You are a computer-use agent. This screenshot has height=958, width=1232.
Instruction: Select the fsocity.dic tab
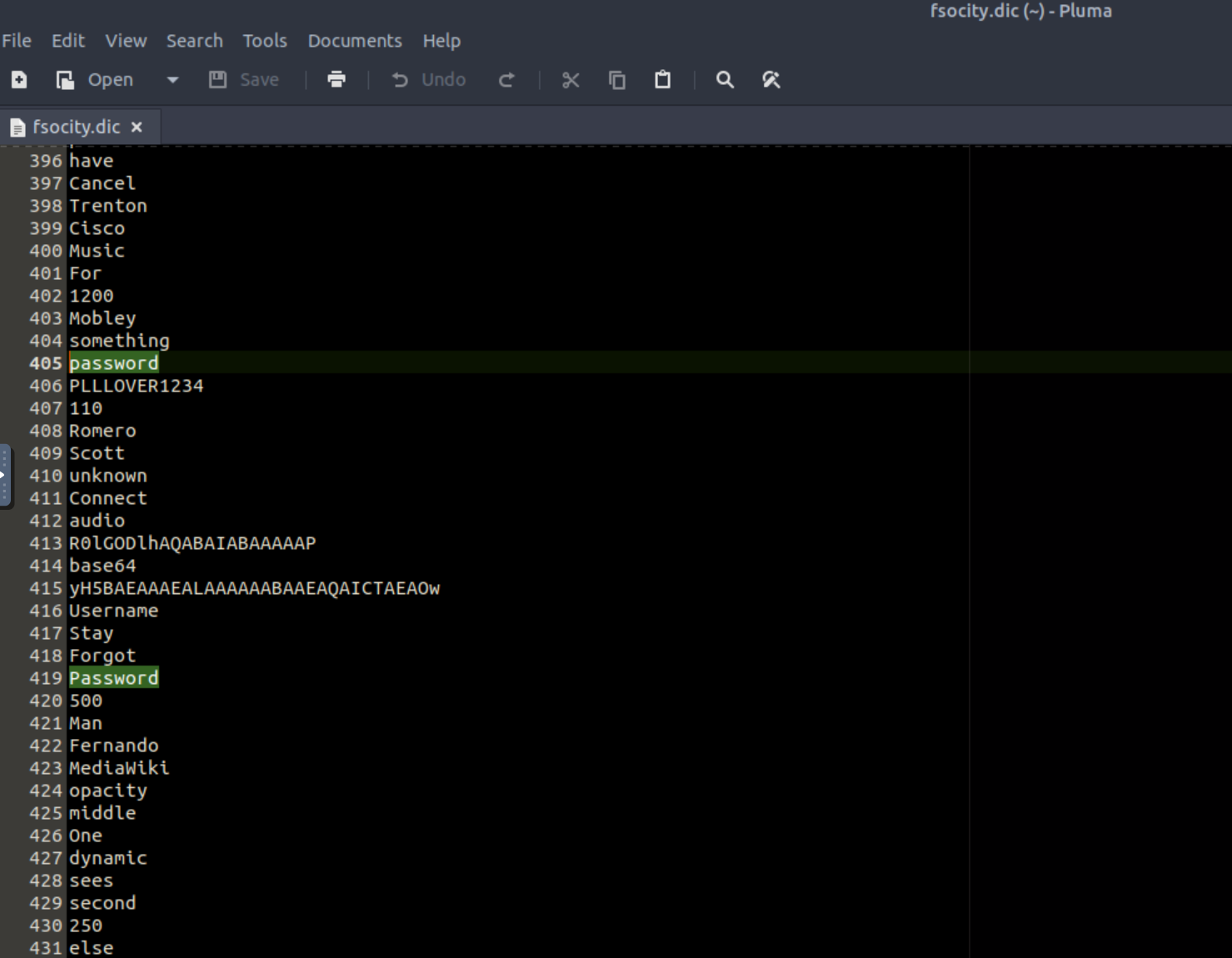pyautogui.click(x=77, y=127)
